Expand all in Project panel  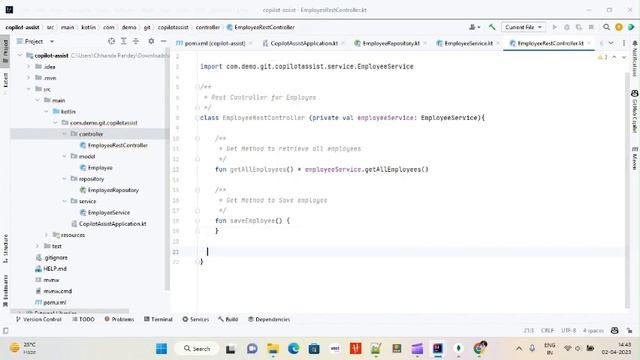click(x=124, y=41)
